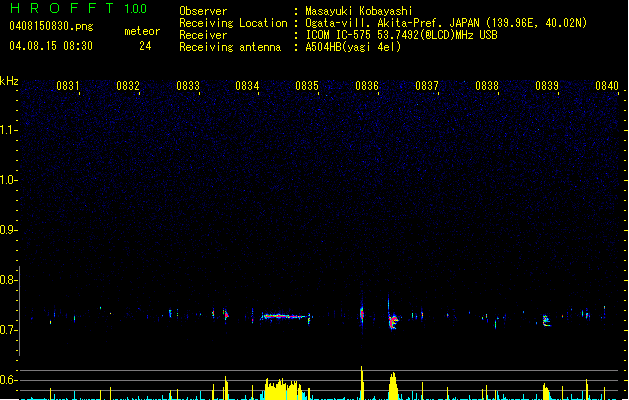Click the 1.0 kHz frequency axis label
The height and width of the screenshot is (400, 629).
click(9, 180)
